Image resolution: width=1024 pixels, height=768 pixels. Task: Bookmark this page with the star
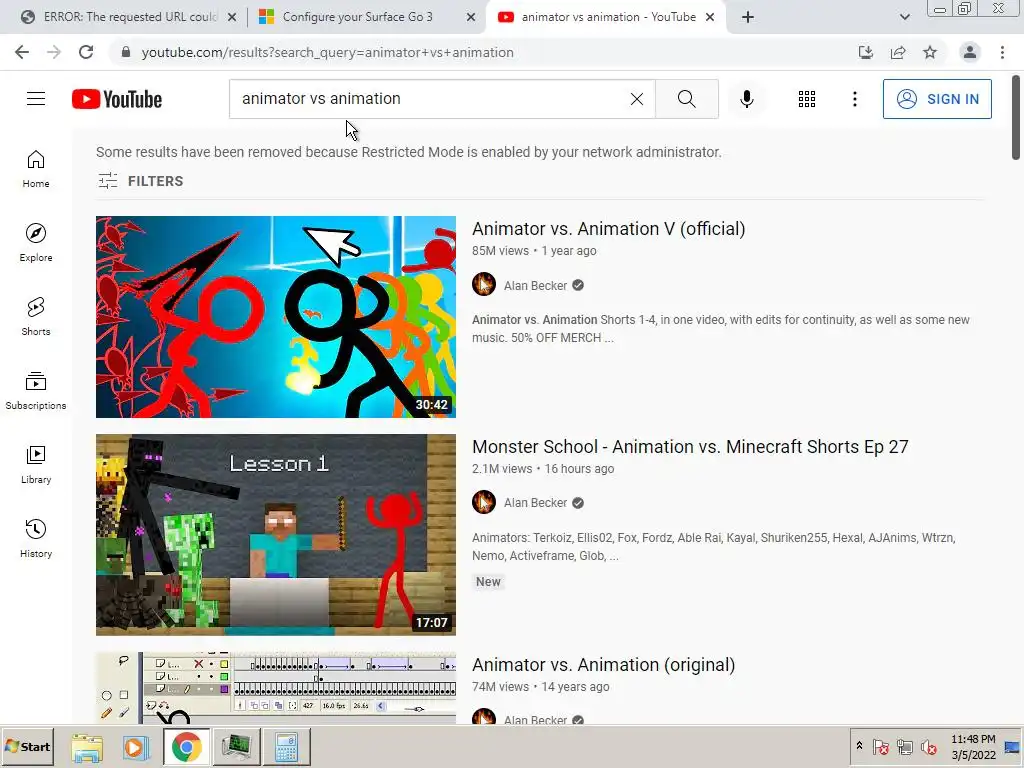tap(930, 52)
